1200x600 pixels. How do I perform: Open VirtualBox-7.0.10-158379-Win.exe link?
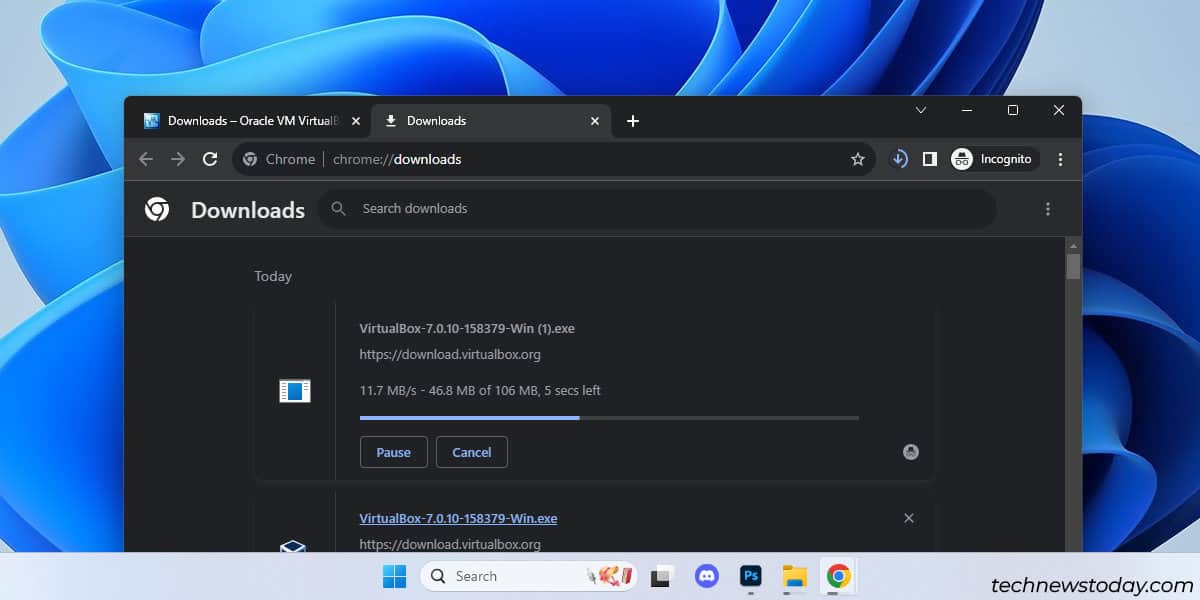coord(458,518)
